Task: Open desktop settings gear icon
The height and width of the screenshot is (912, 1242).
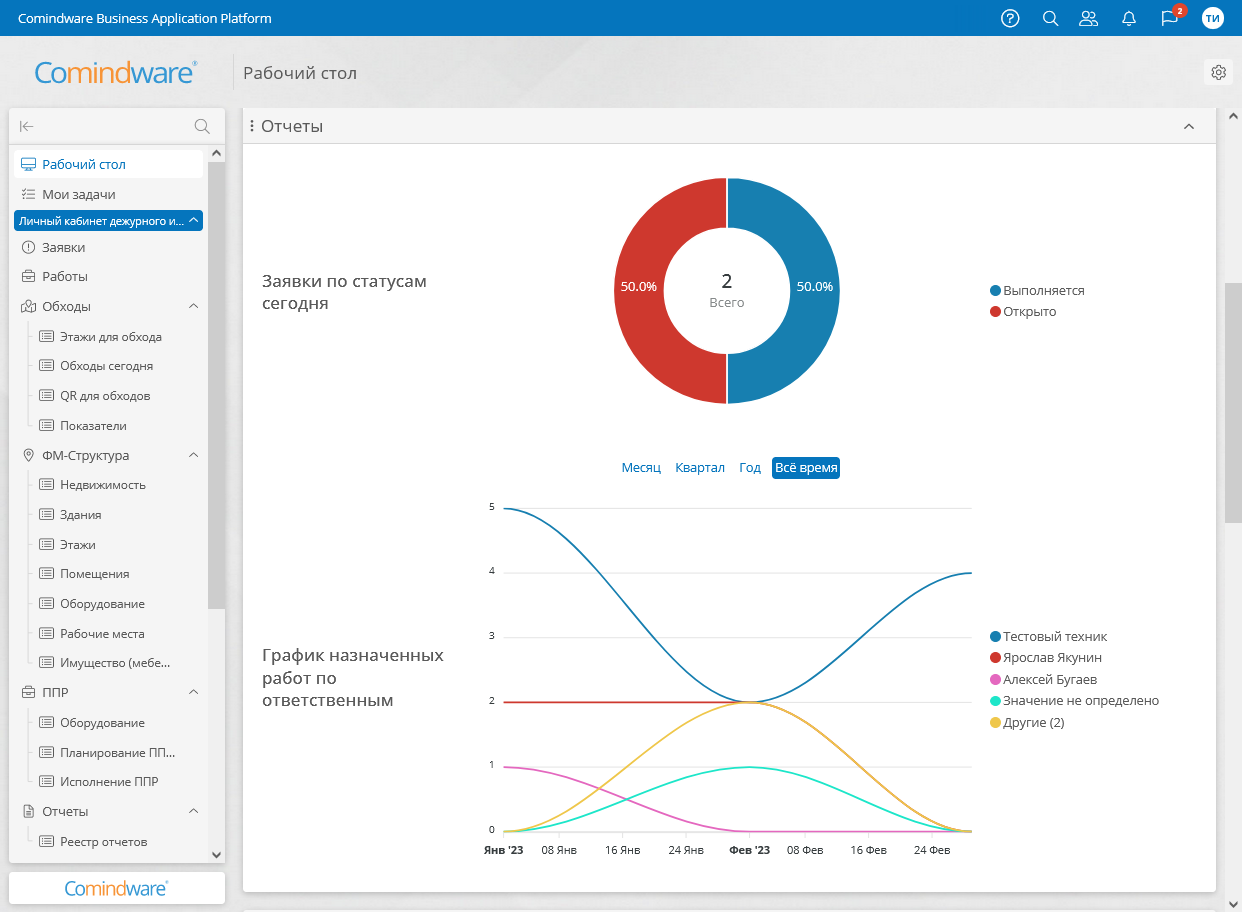Action: click(x=1218, y=72)
